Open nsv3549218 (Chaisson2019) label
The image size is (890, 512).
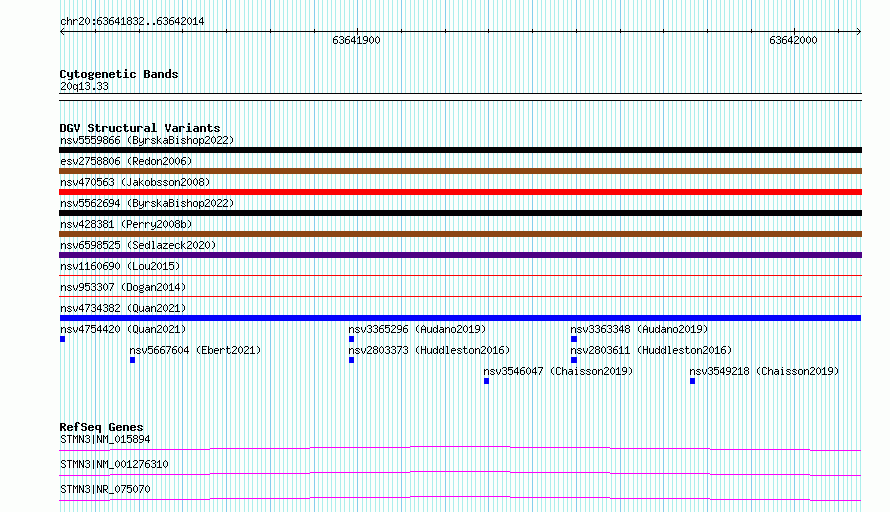tap(764, 371)
